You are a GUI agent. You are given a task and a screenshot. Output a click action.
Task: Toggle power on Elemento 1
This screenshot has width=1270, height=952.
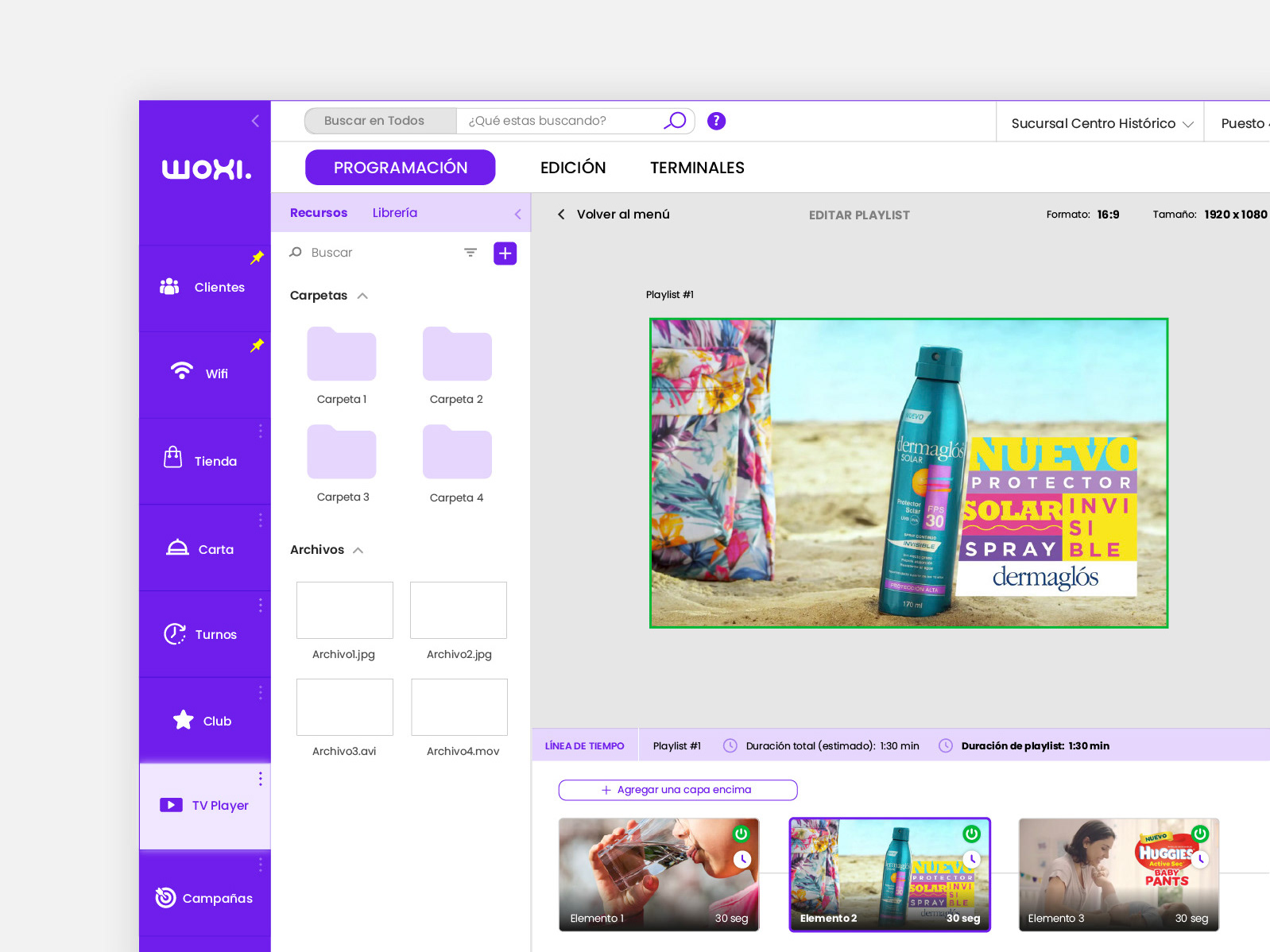pyautogui.click(x=741, y=834)
